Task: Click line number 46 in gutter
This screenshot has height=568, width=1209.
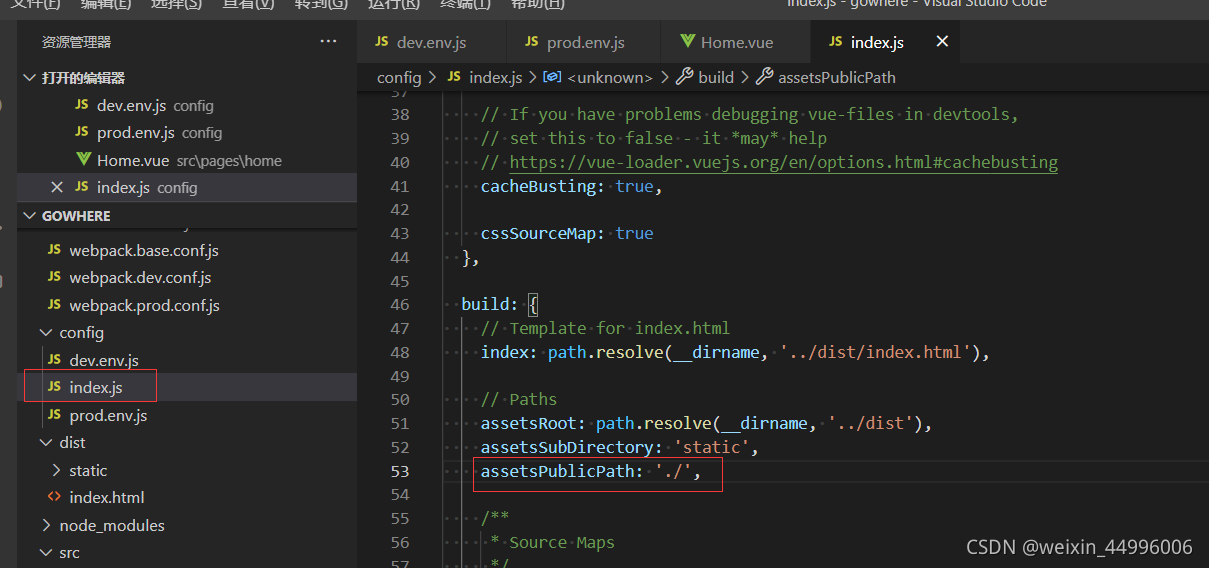Action: point(399,304)
